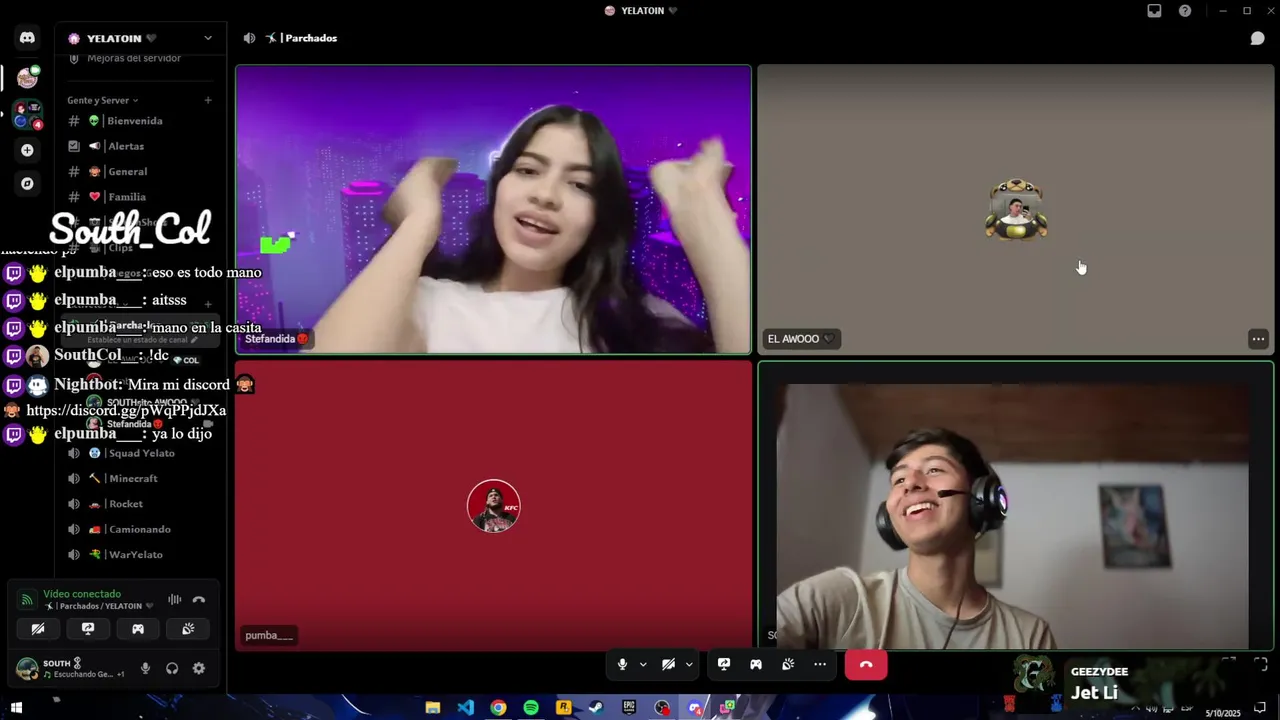Add a new server with plus icon
1280x720 pixels.
pyautogui.click(x=27, y=150)
